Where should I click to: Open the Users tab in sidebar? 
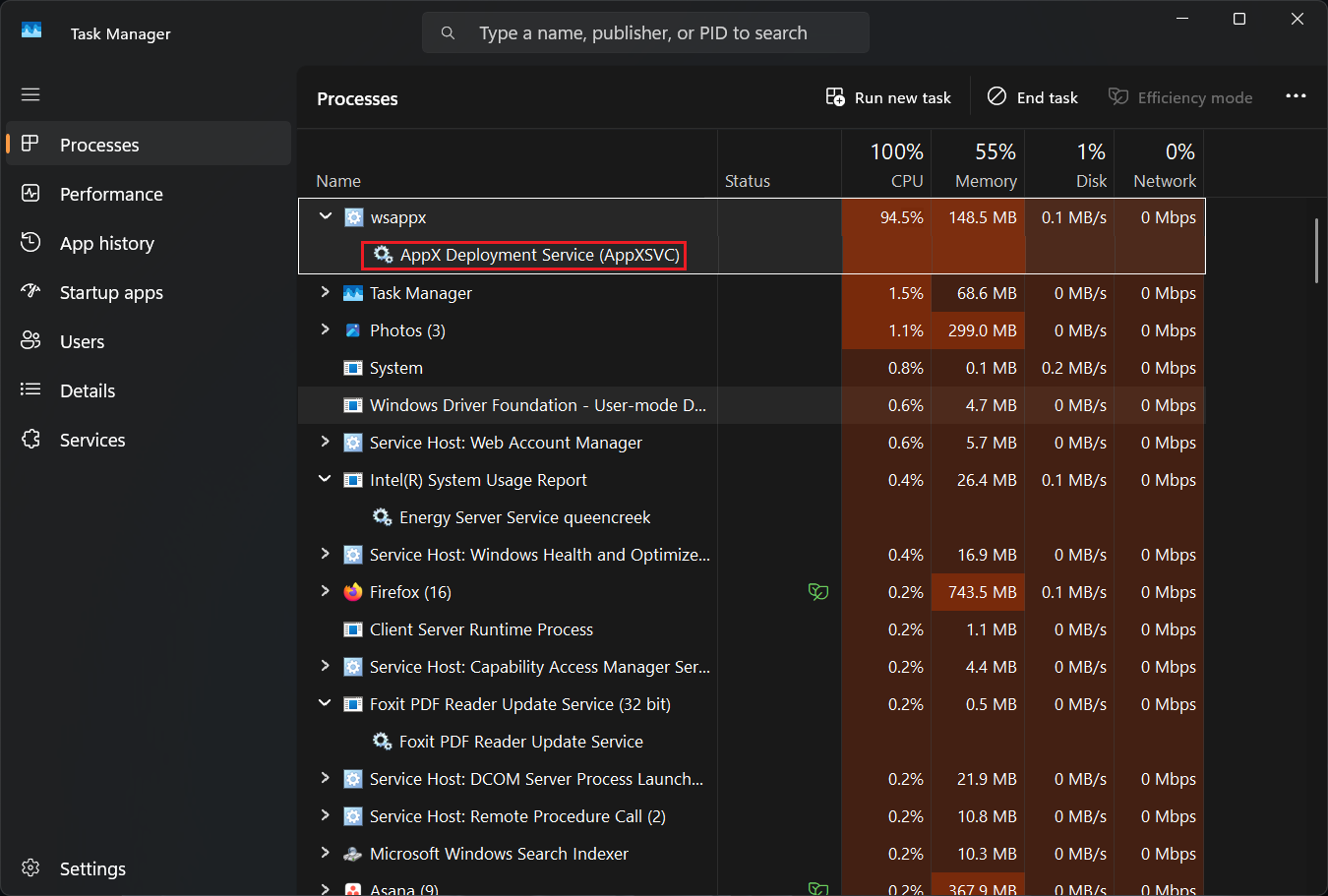[x=82, y=341]
